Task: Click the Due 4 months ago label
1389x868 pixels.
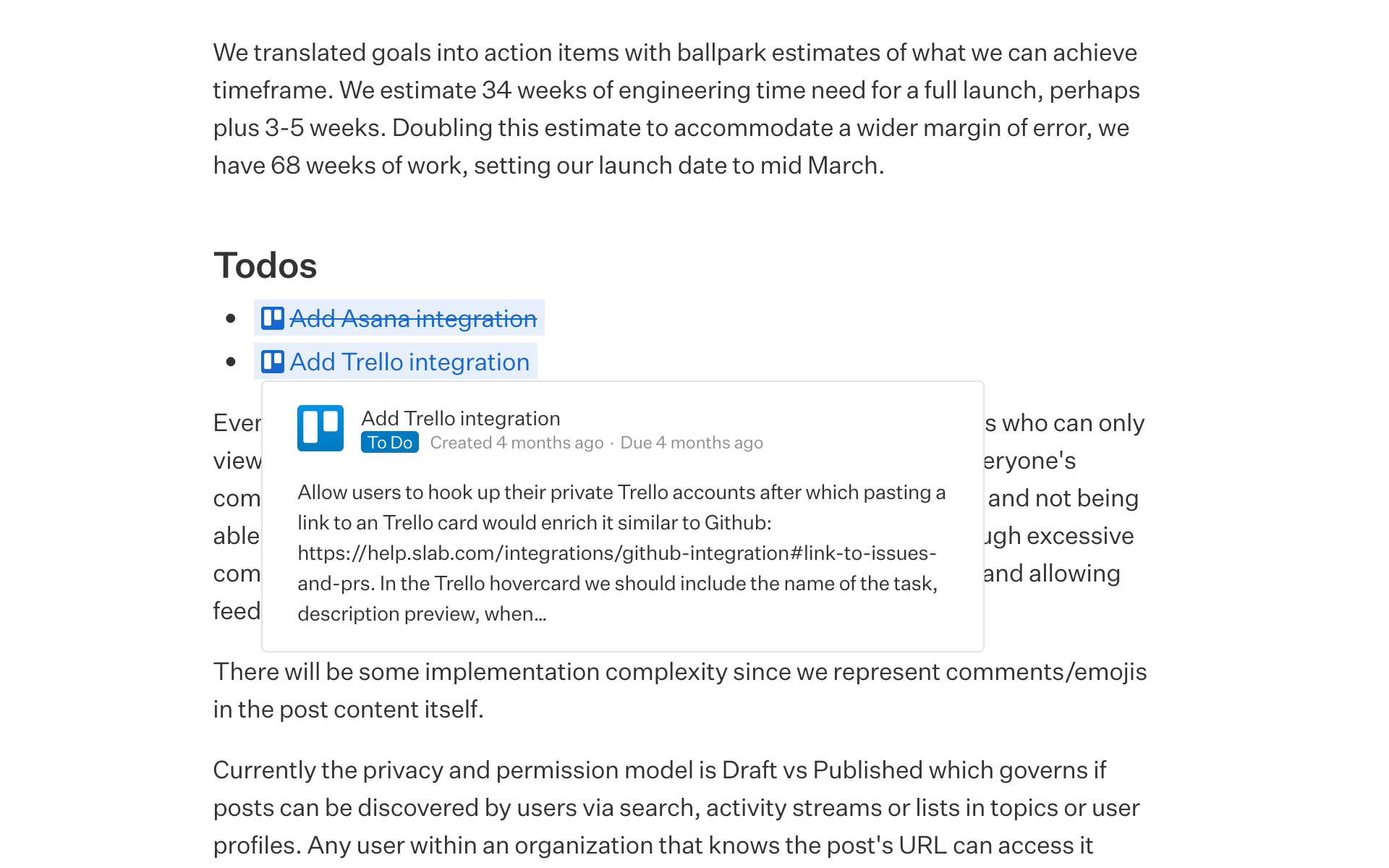Action: tap(692, 442)
